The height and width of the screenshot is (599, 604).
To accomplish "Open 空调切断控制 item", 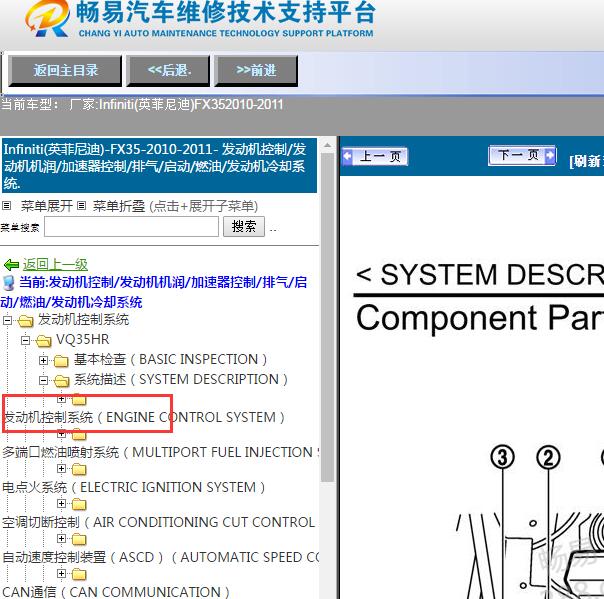I will [159, 522].
